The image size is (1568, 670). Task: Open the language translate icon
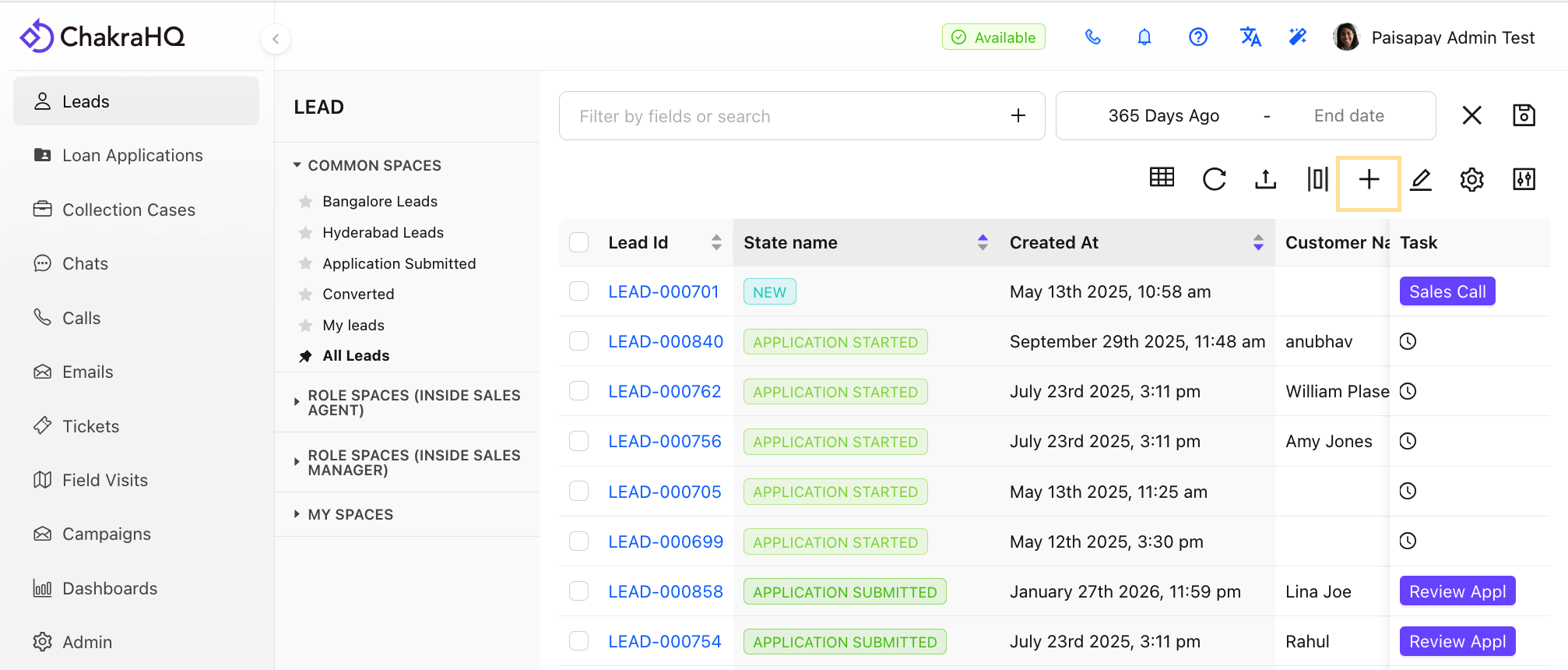1250,37
